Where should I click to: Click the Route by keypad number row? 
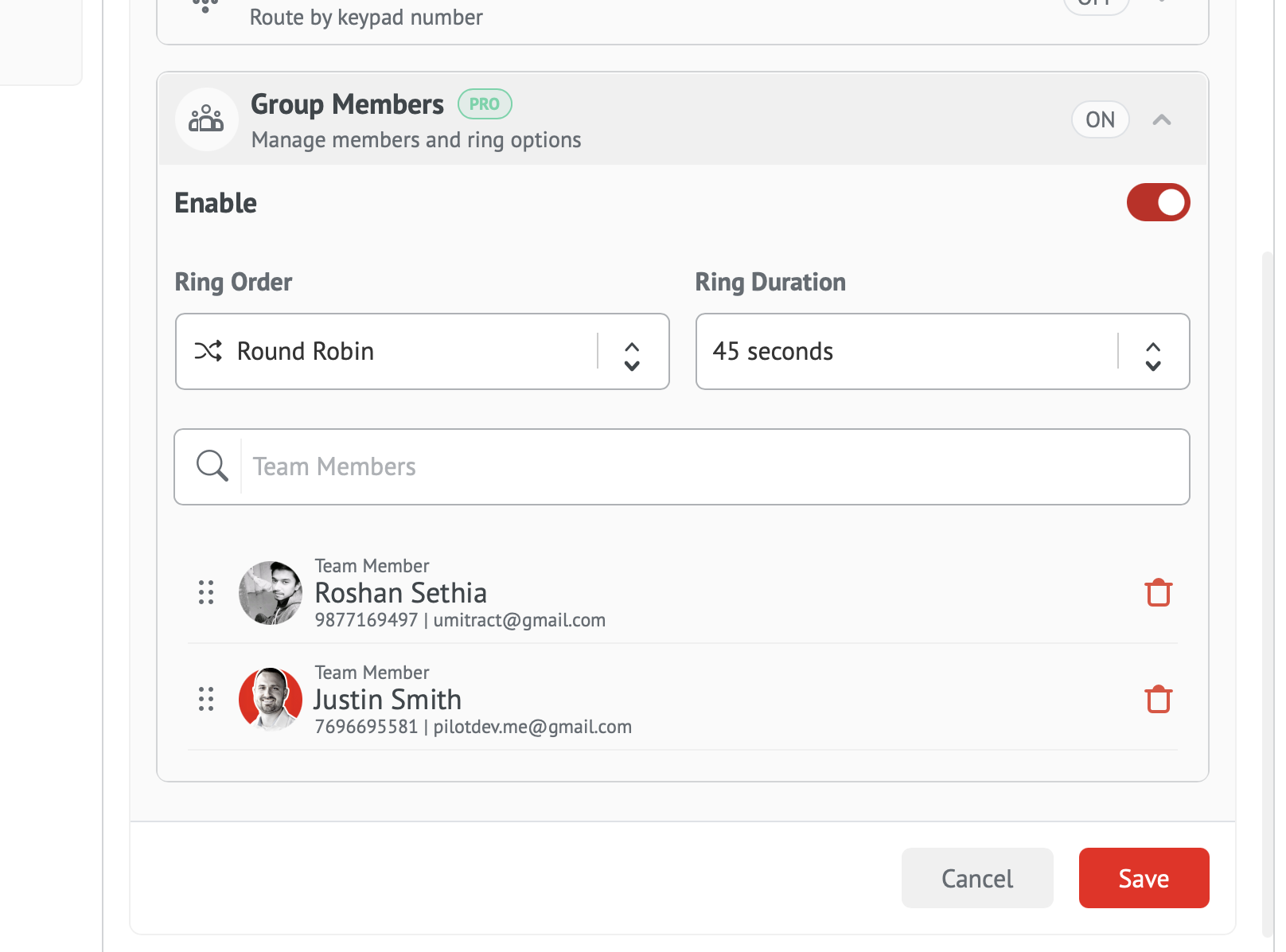(x=366, y=18)
